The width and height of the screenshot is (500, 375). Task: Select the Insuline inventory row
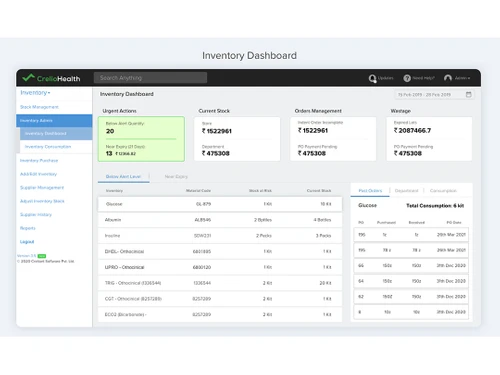point(220,236)
